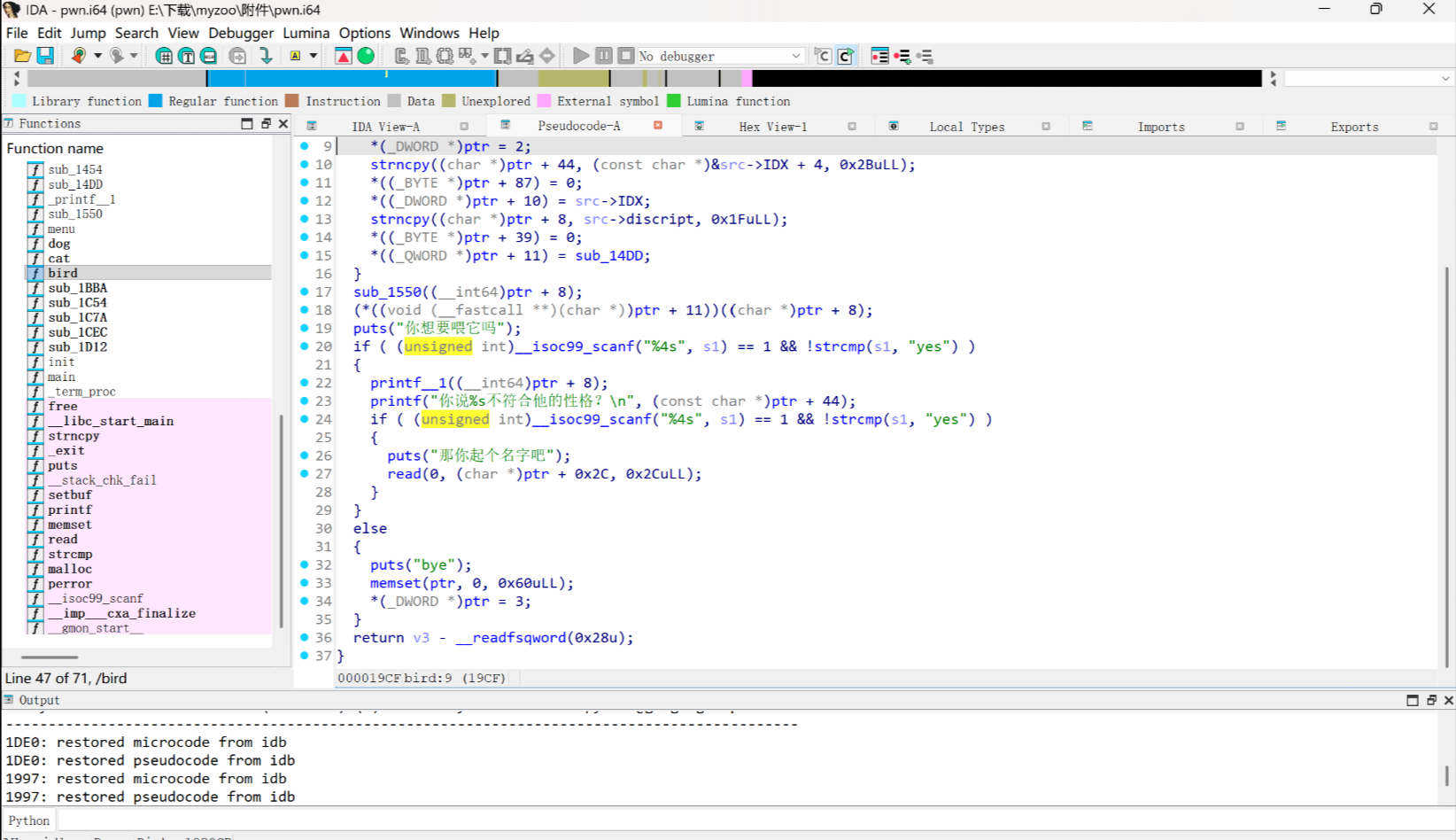This screenshot has height=840, width=1456.
Task: Click the breakpoint list icon in toolbar
Action: click(x=879, y=56)
